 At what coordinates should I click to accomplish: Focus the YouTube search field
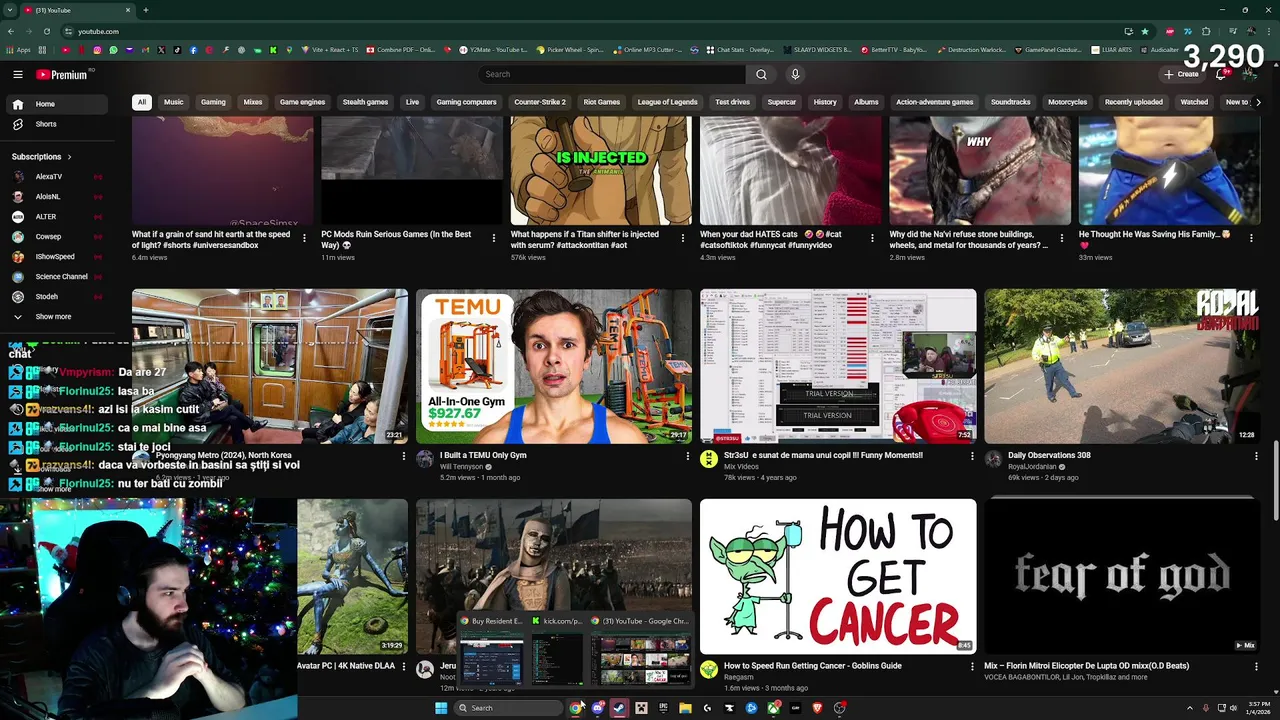611,74
